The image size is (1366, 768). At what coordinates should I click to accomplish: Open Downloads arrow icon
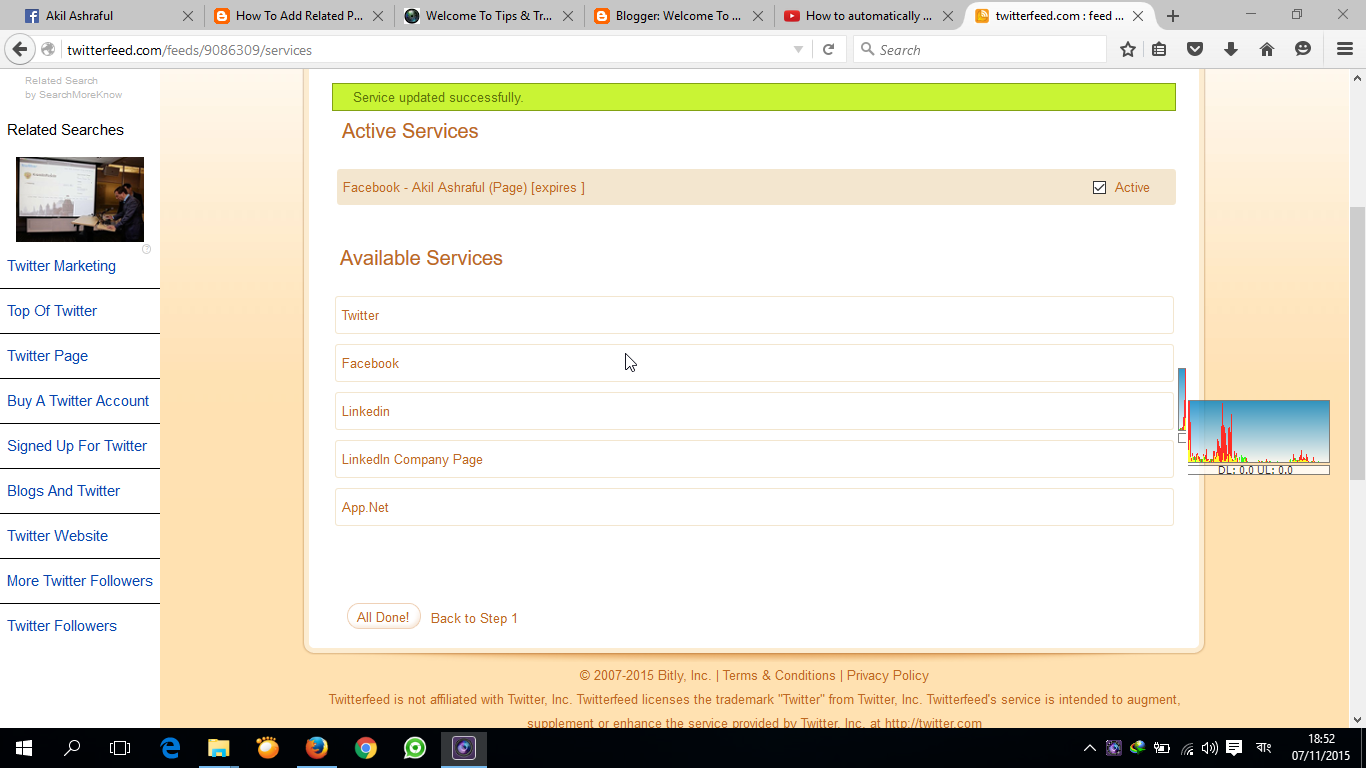pos(1231,49)
